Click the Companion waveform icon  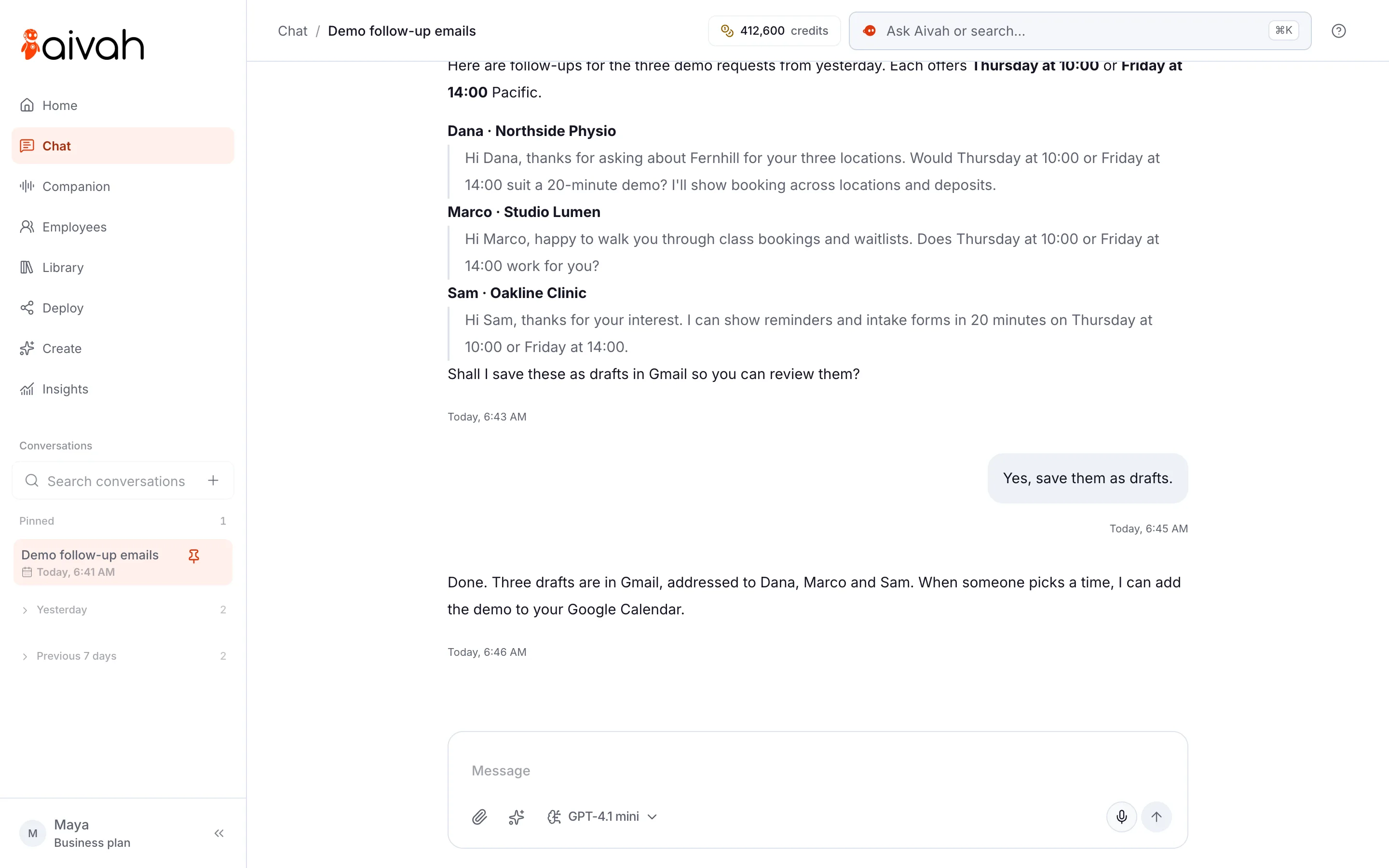tap(27, 186)
